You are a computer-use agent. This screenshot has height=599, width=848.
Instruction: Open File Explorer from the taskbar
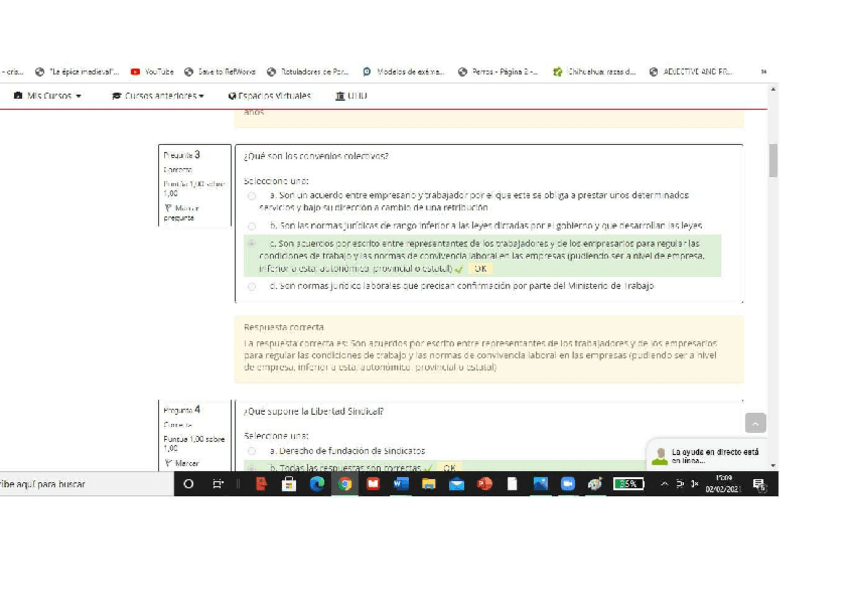coord(429,484)
